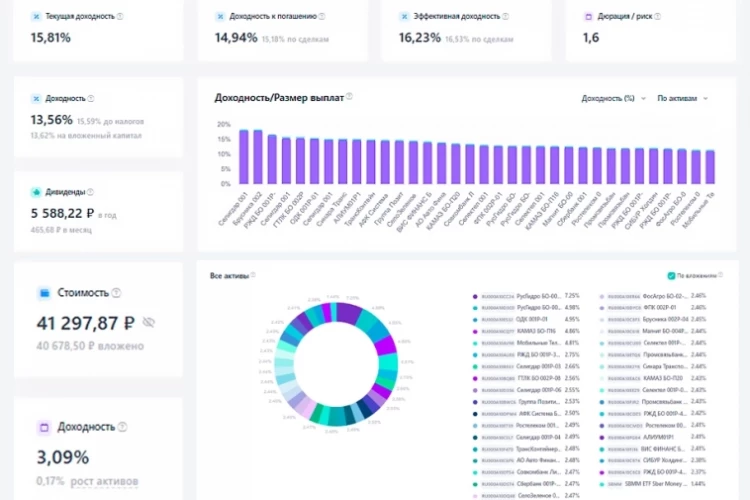The height and width of the screenshot is (500, 750).
Task: Click the blue Стоимость wallet icon
Action: pos(44,293)
